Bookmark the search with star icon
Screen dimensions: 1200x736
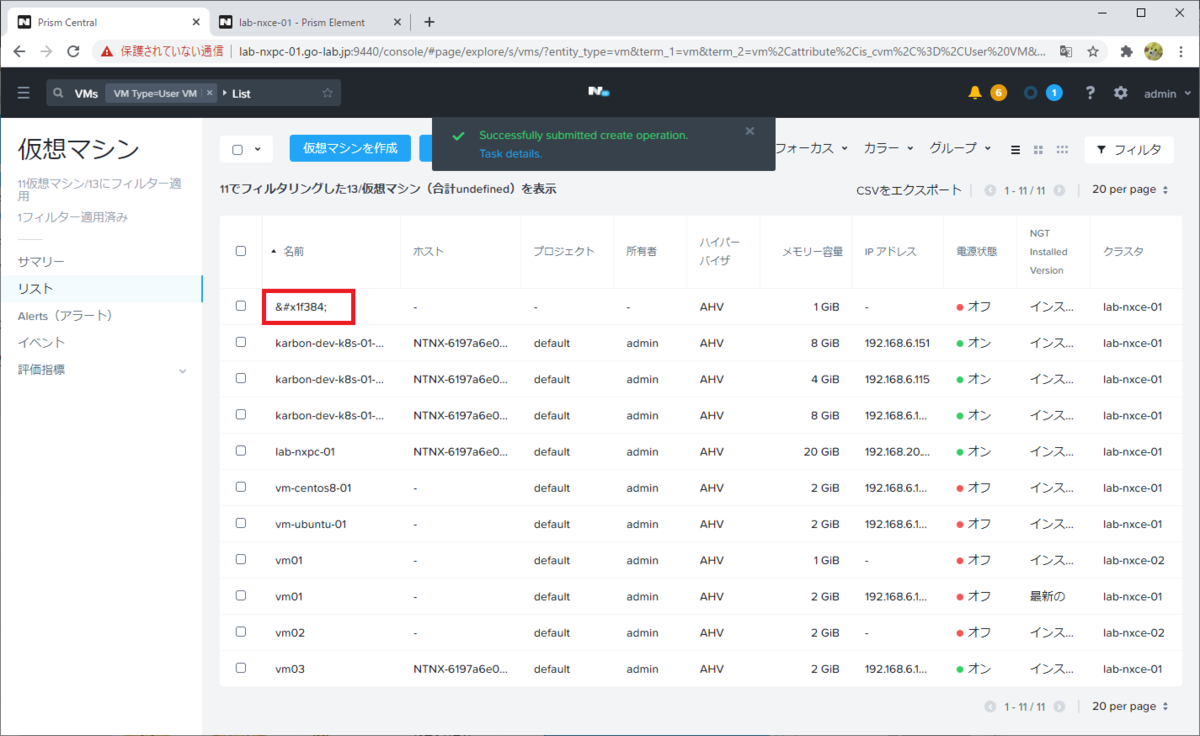(x=327, y=93)
